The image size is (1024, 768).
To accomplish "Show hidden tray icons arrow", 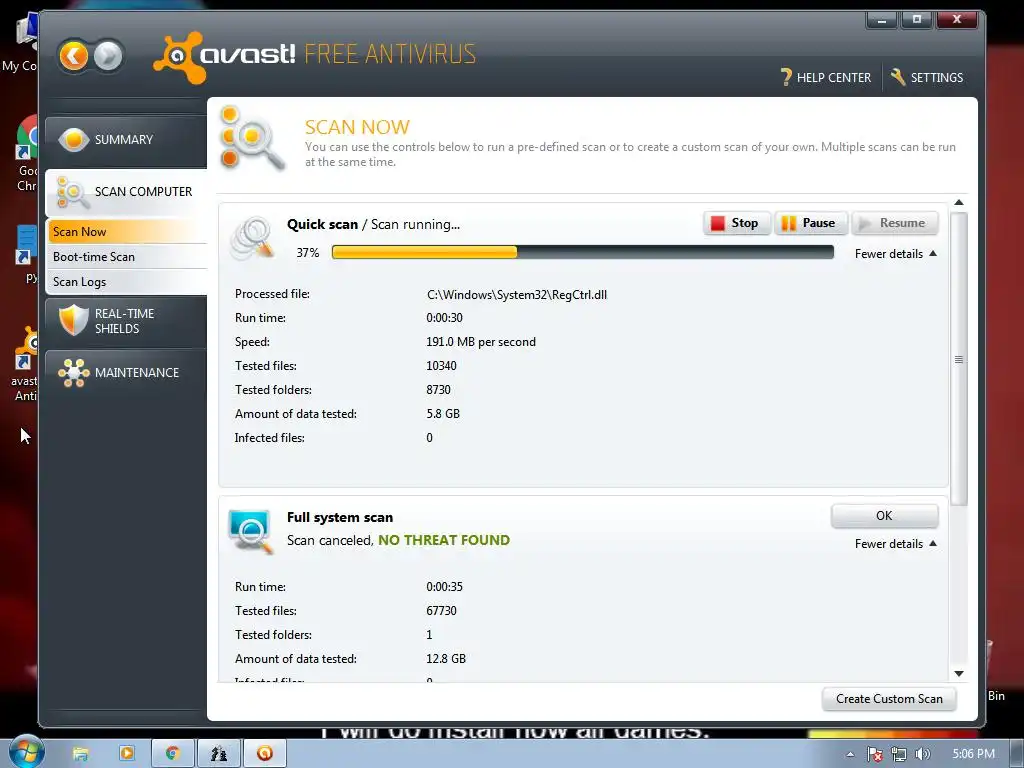I will [x=850, y=754].
